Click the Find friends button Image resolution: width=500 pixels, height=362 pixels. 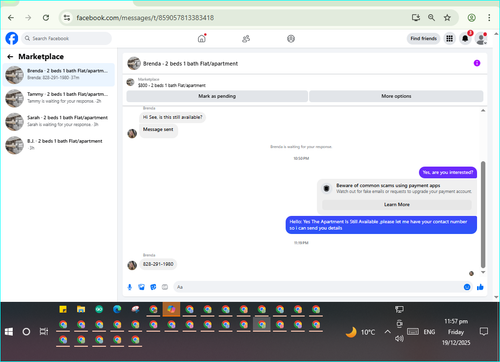coord(423,39)
